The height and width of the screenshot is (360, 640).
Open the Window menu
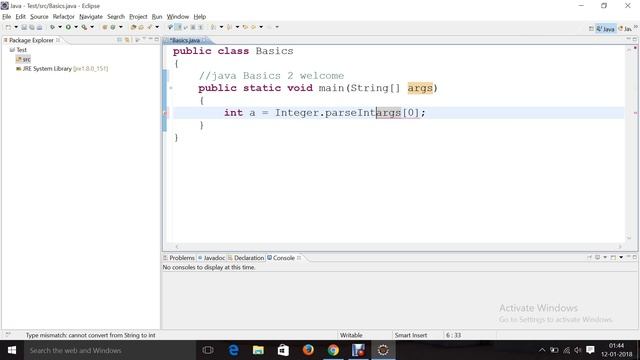178,17
